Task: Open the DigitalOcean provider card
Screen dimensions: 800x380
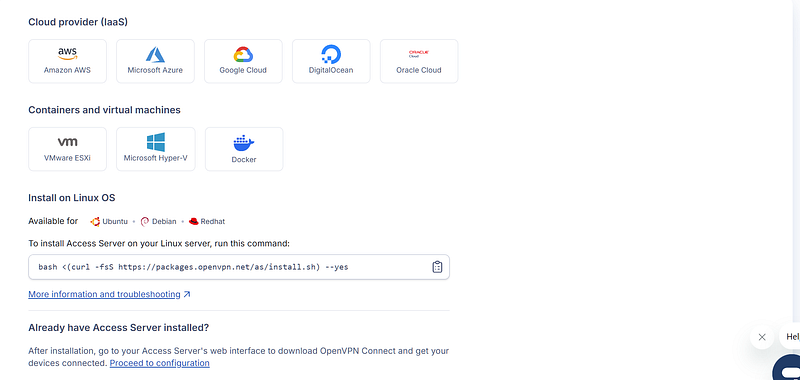Action: [x=331, y=61]
